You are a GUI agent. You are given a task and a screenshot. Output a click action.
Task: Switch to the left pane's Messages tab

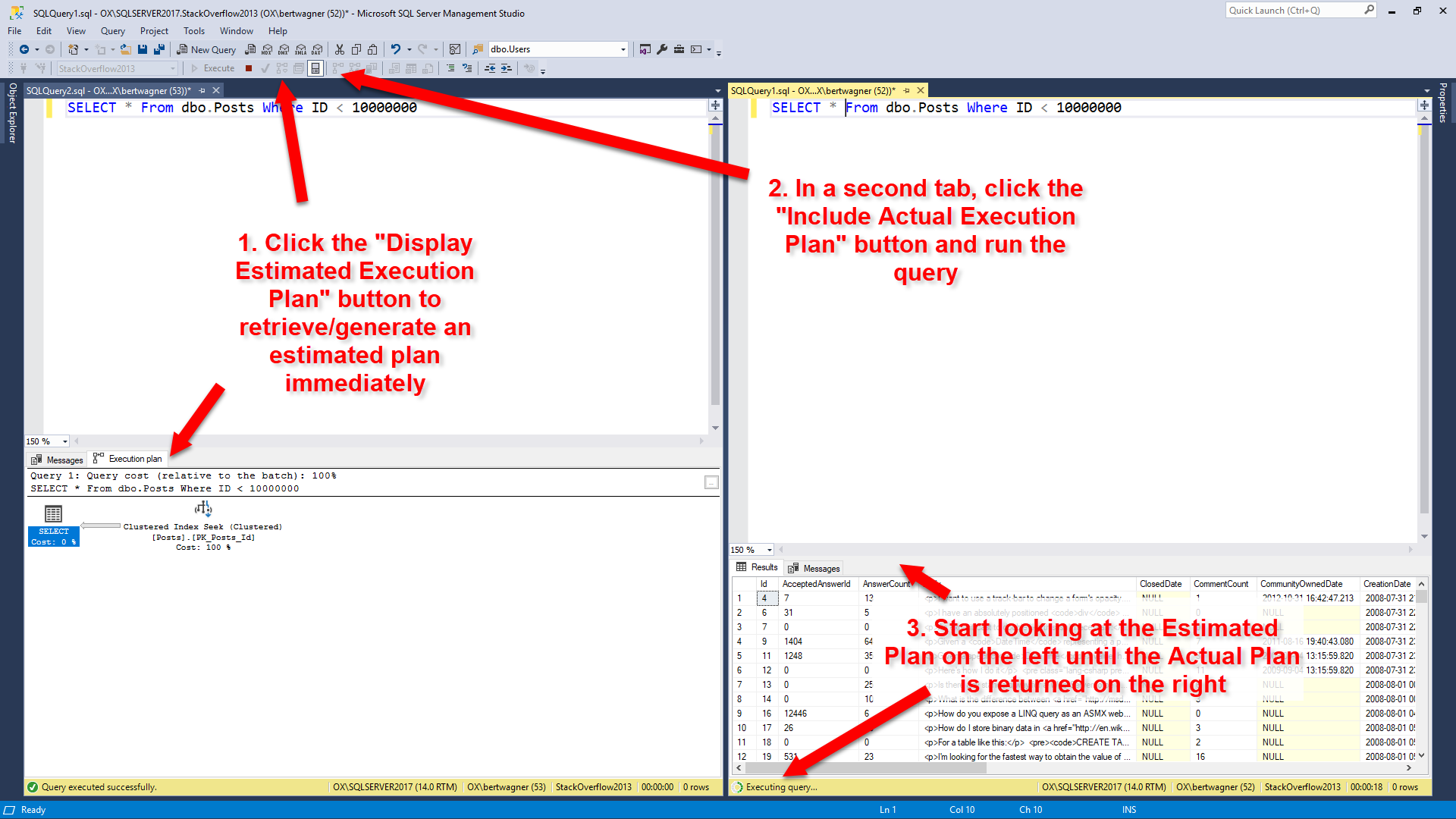[x=57, y=460]
